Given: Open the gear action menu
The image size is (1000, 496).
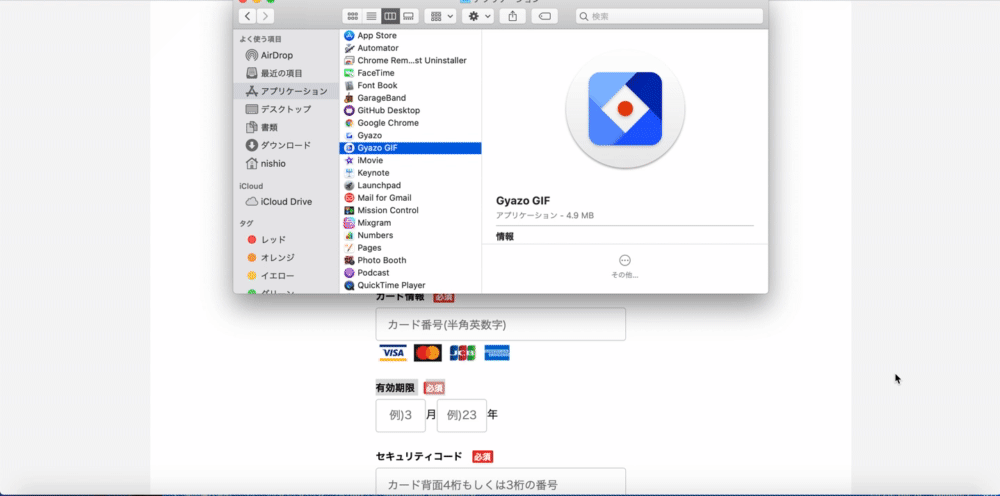Looking at the screenshot, I should click(478, 16).
